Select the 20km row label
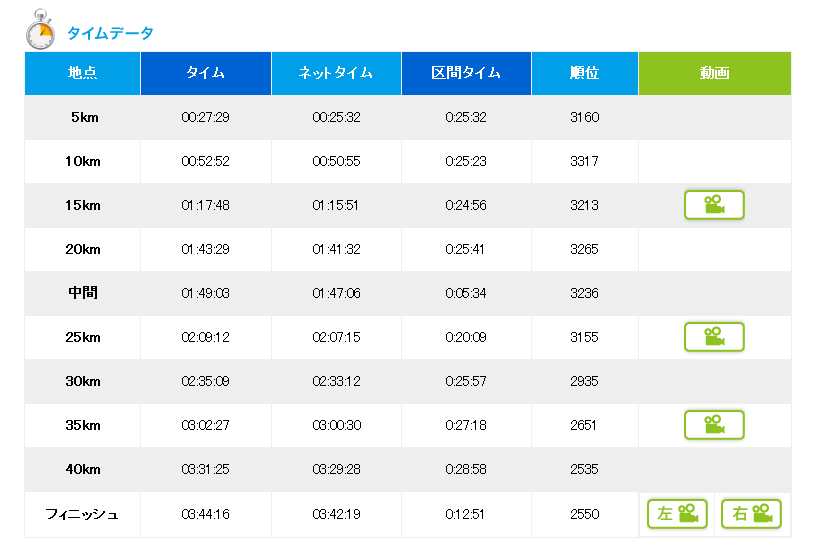 (x=83, y=249)
